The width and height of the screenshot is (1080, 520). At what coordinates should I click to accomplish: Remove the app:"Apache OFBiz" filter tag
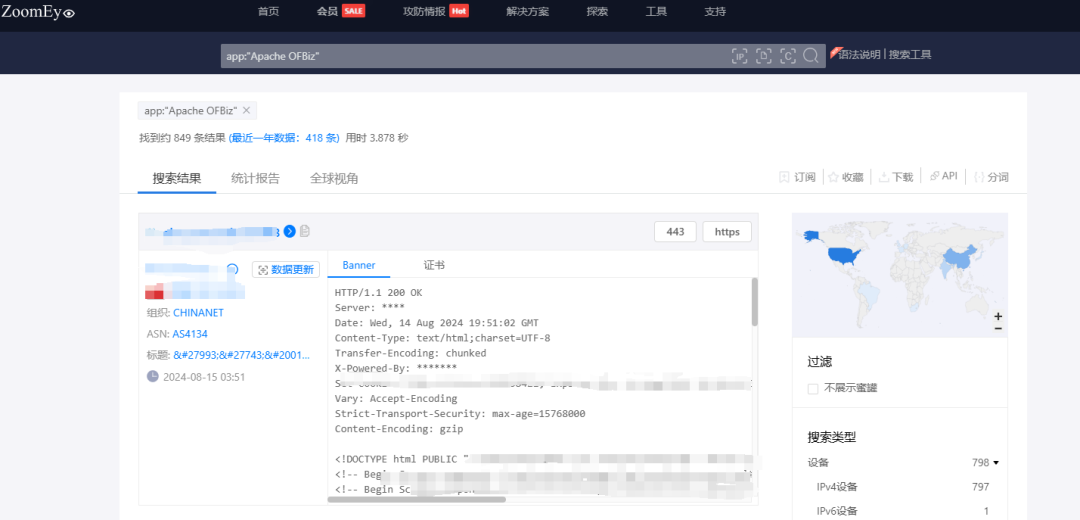[247, 110]
